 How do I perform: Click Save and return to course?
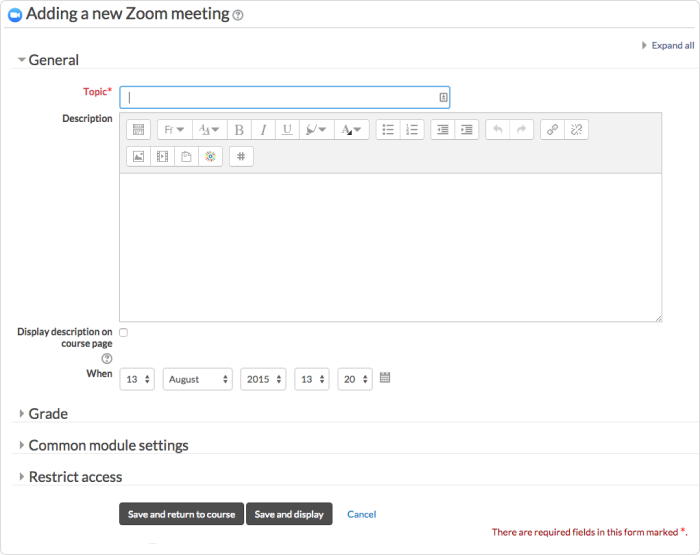tap(181, 514)
